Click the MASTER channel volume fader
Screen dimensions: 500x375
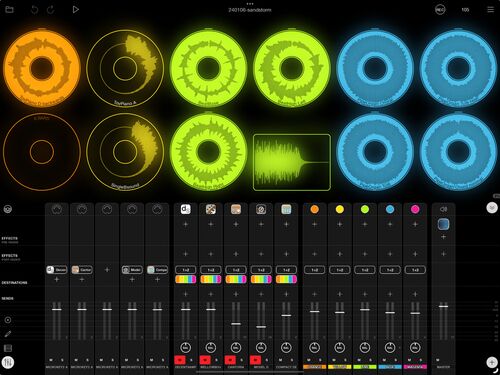click(443, 306)
